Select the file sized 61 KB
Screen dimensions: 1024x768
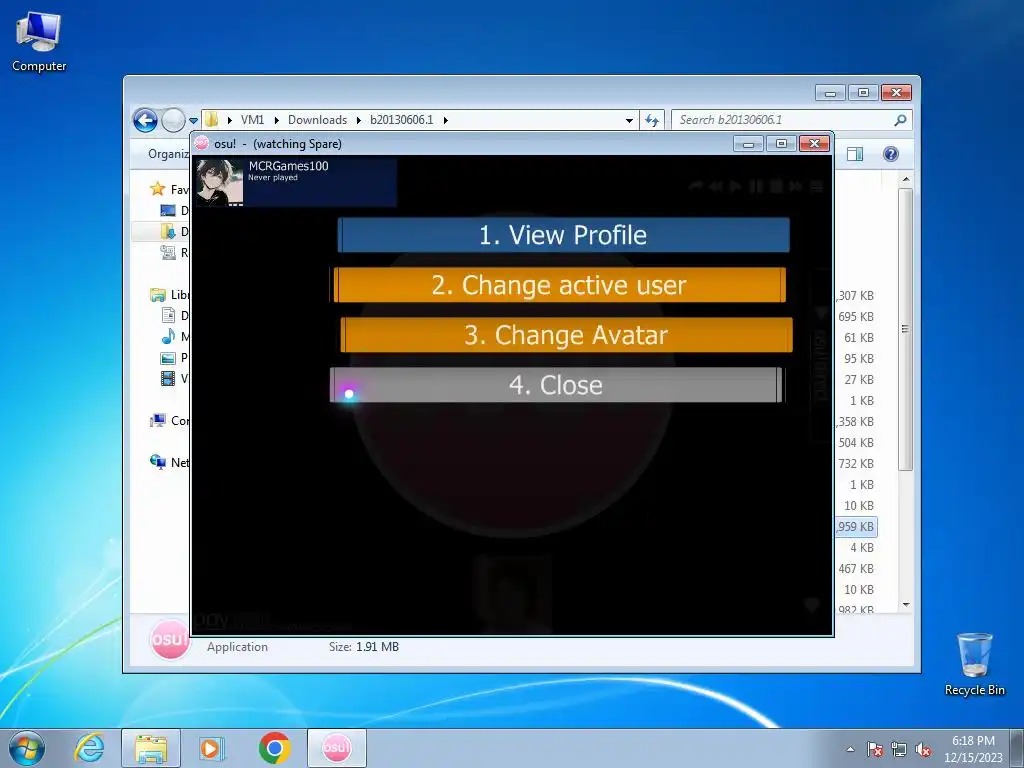pyautogui.click(x=858, y=338)
